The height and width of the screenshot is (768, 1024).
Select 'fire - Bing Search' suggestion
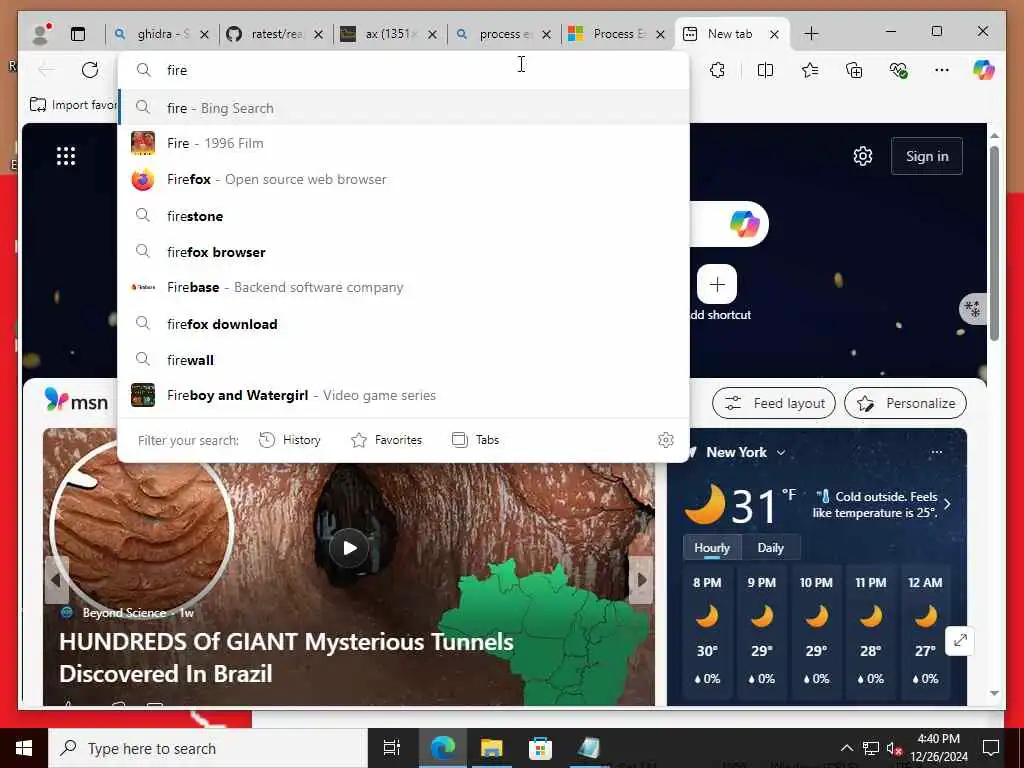pyautogui.click(x=404, y=108)
